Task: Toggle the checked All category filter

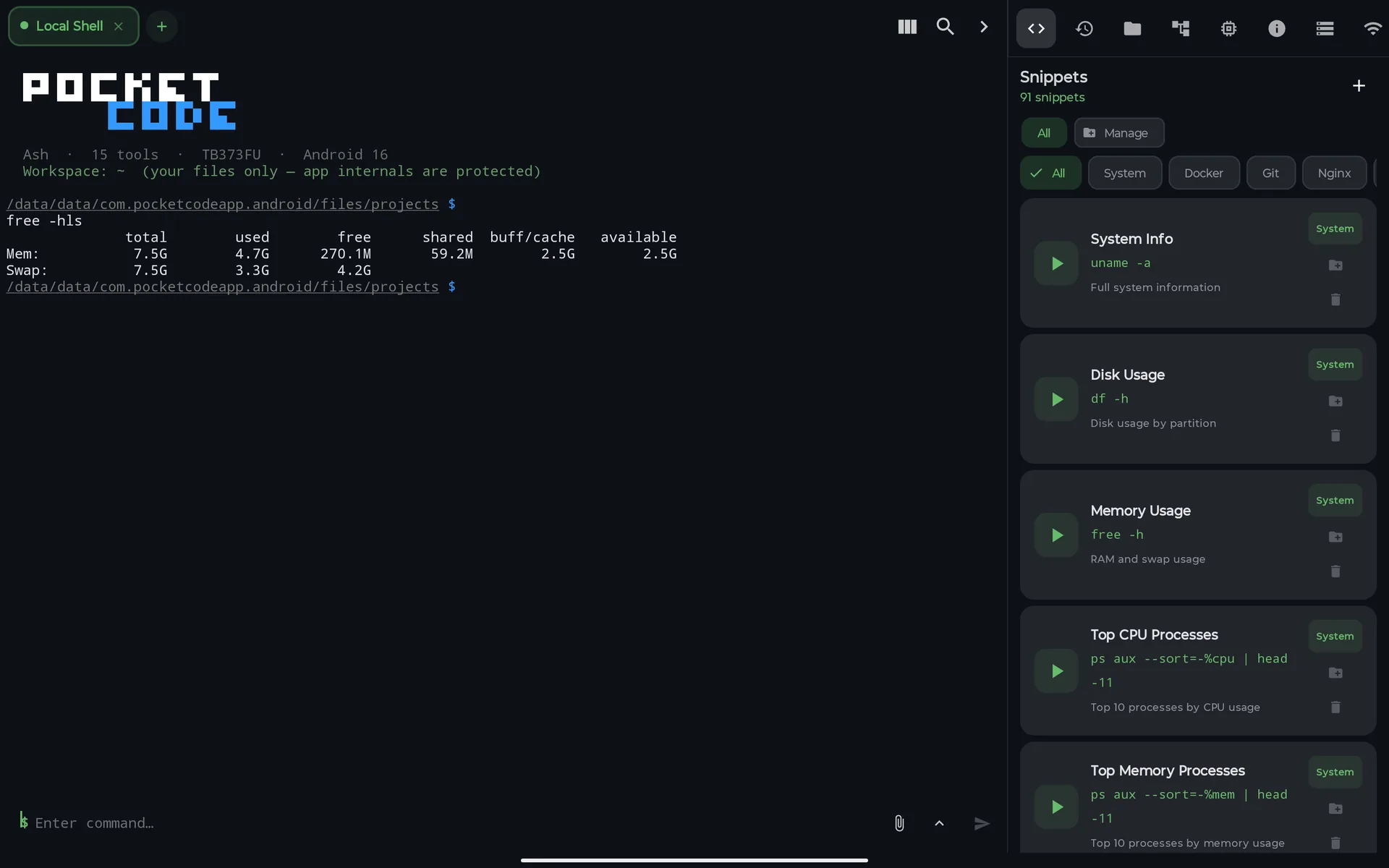Action: tap(1050, 173)
